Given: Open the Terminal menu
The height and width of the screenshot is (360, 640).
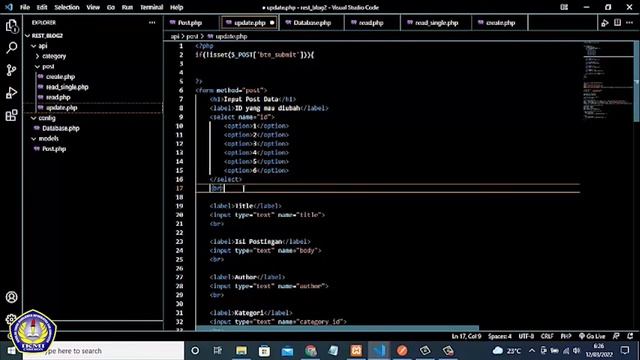Looking at the screenshot, I should [151, 7].
